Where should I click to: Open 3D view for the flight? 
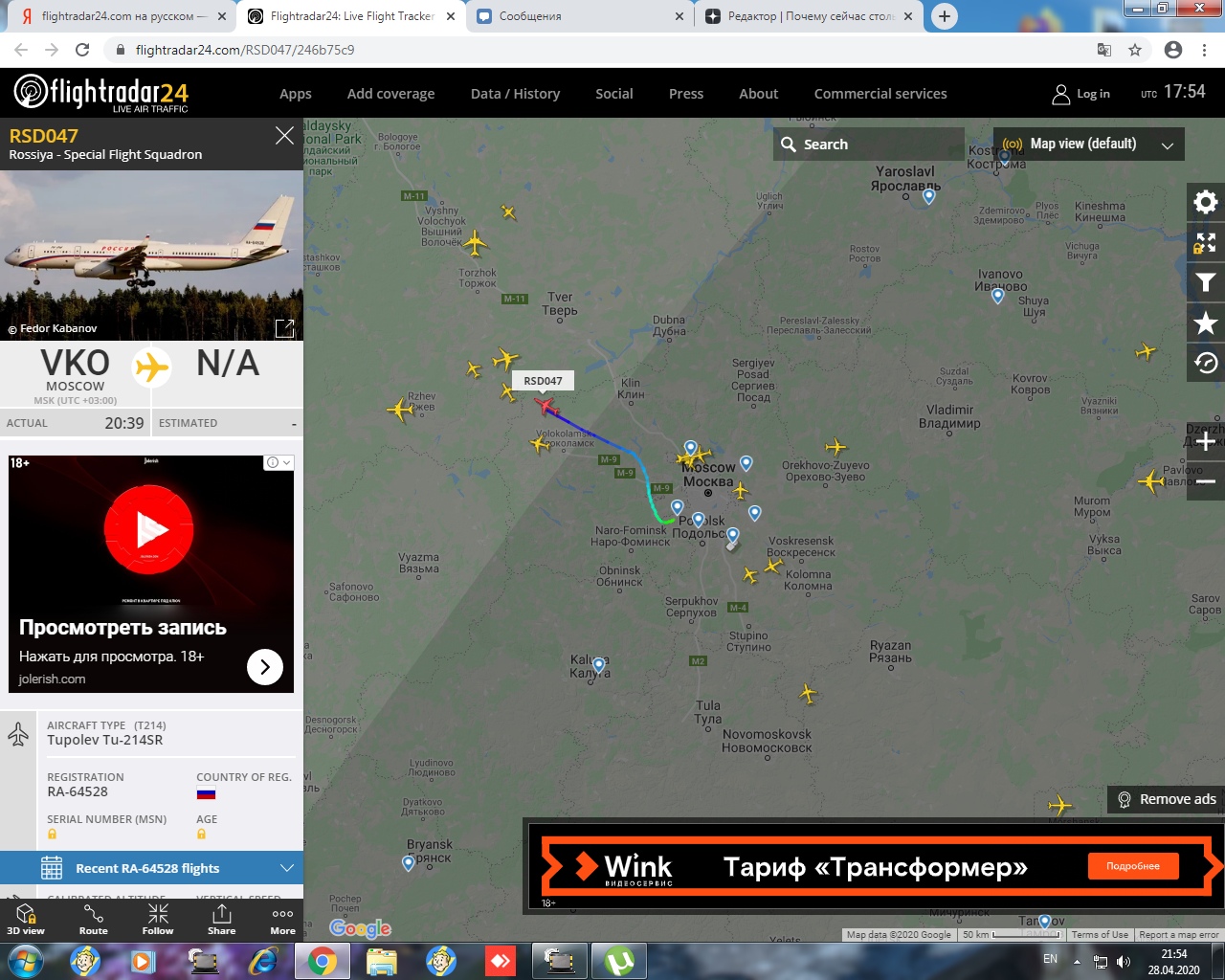click(x=26, y=920)
